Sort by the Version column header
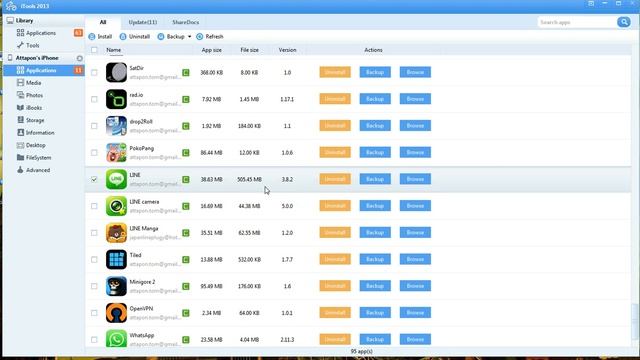Viewport: 640px width, 360px height. coord(287,50)
